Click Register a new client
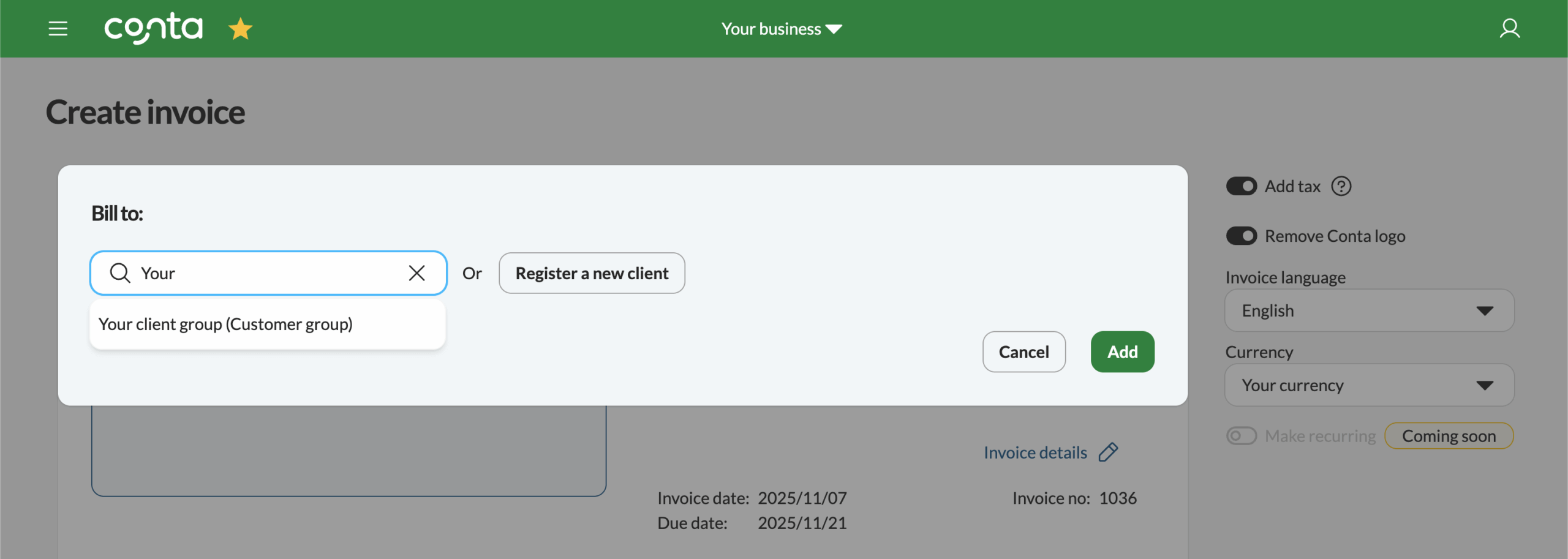The image size is (1568, 559). 591,273
